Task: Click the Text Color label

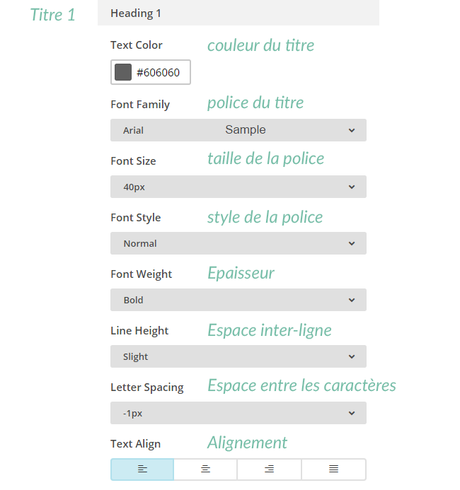Action: tap(136, 45)
